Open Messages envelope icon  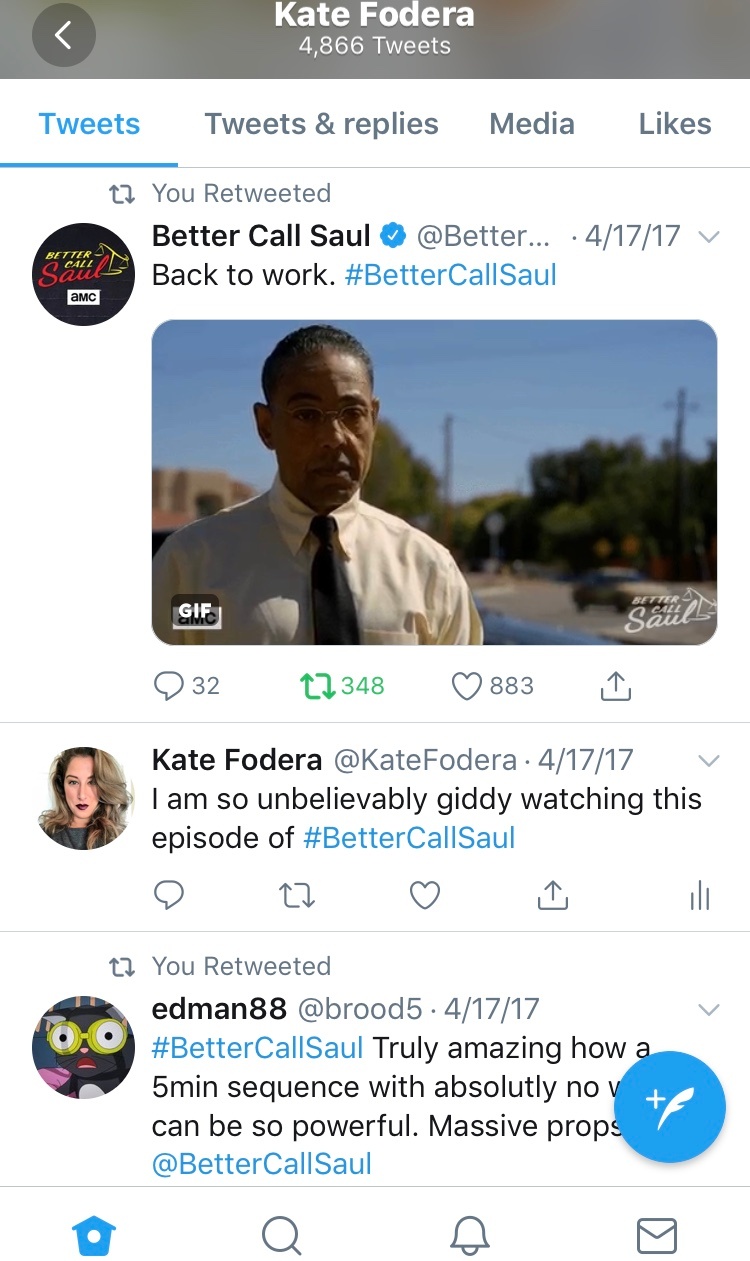coord(657,1236)
